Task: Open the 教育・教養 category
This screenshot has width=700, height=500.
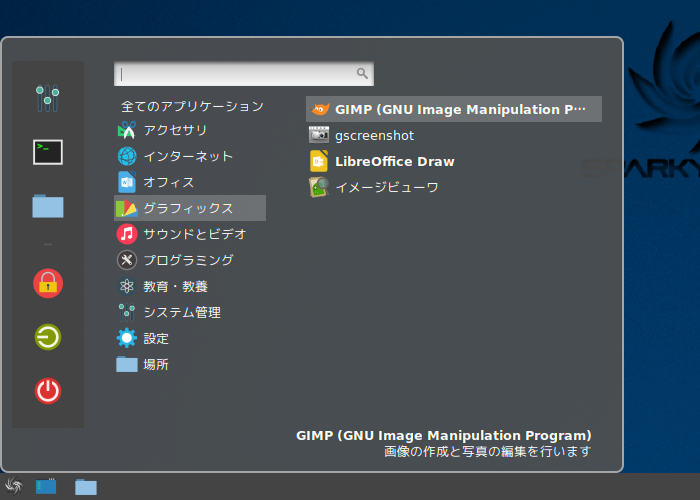Action: (x=190, y=286)
